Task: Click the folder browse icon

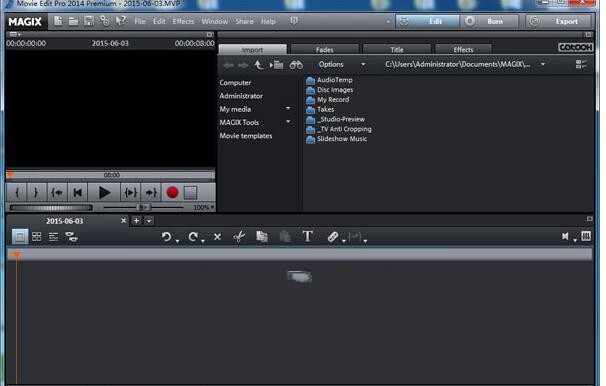Action: tap(276, 65)
